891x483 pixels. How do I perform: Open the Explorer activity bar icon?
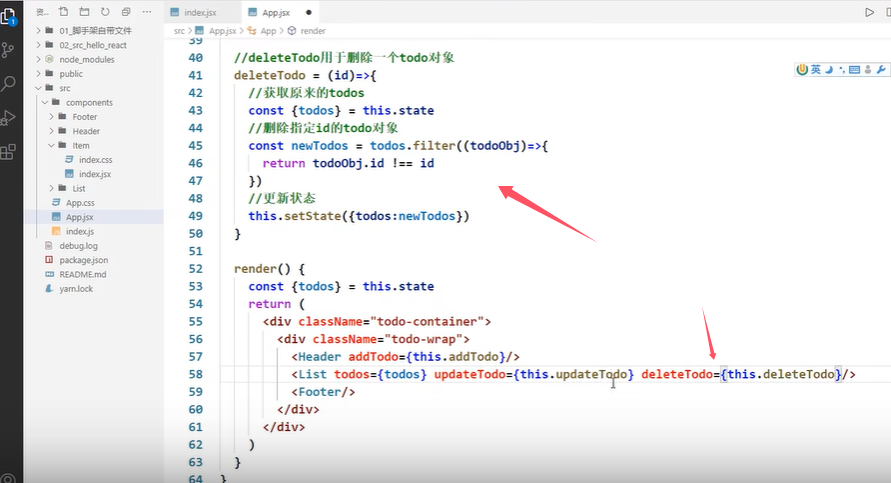[9, 16]
